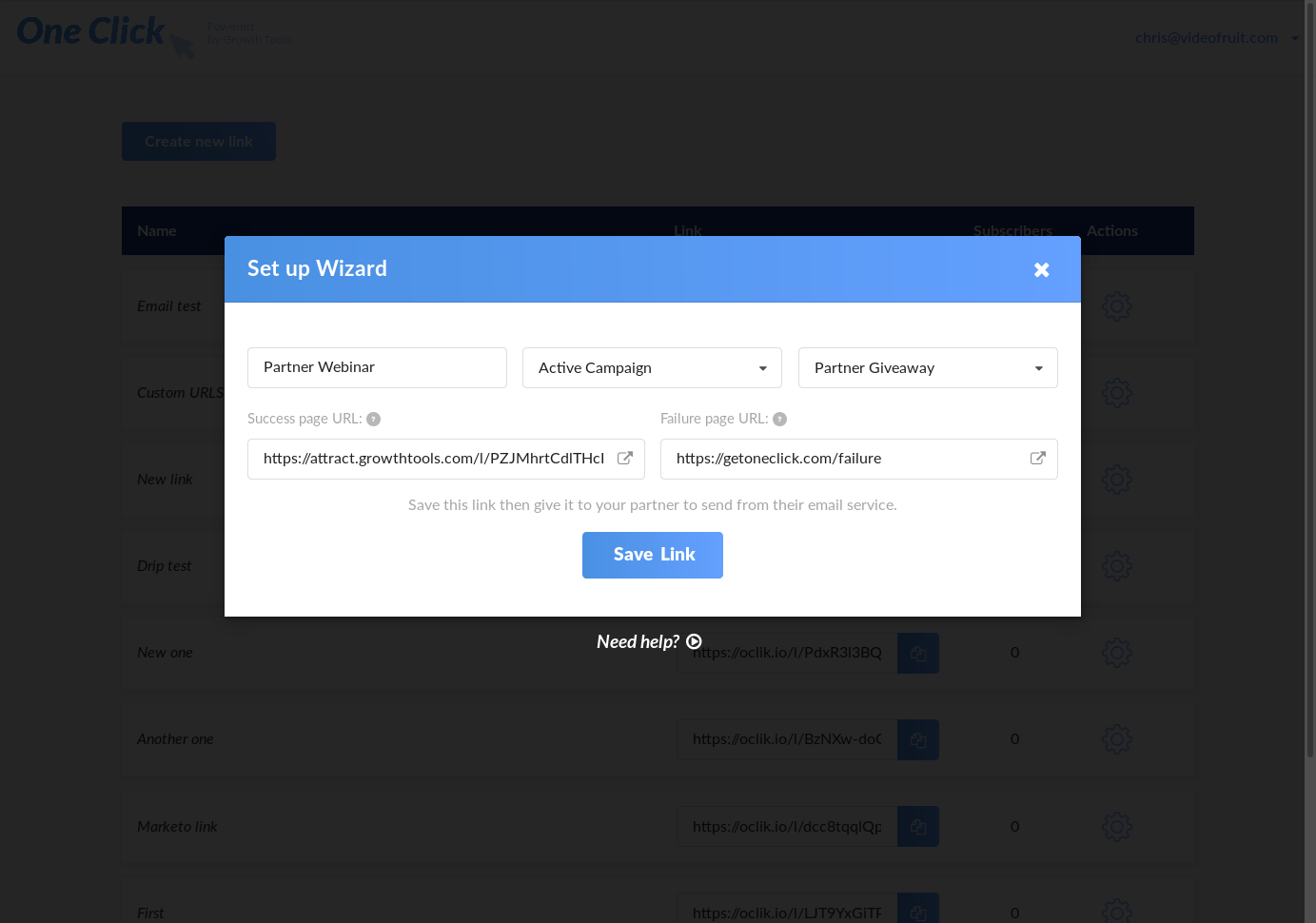1316x923 pixels.
Task: Click the New one oclik.io link field
Action: [787, 653]
